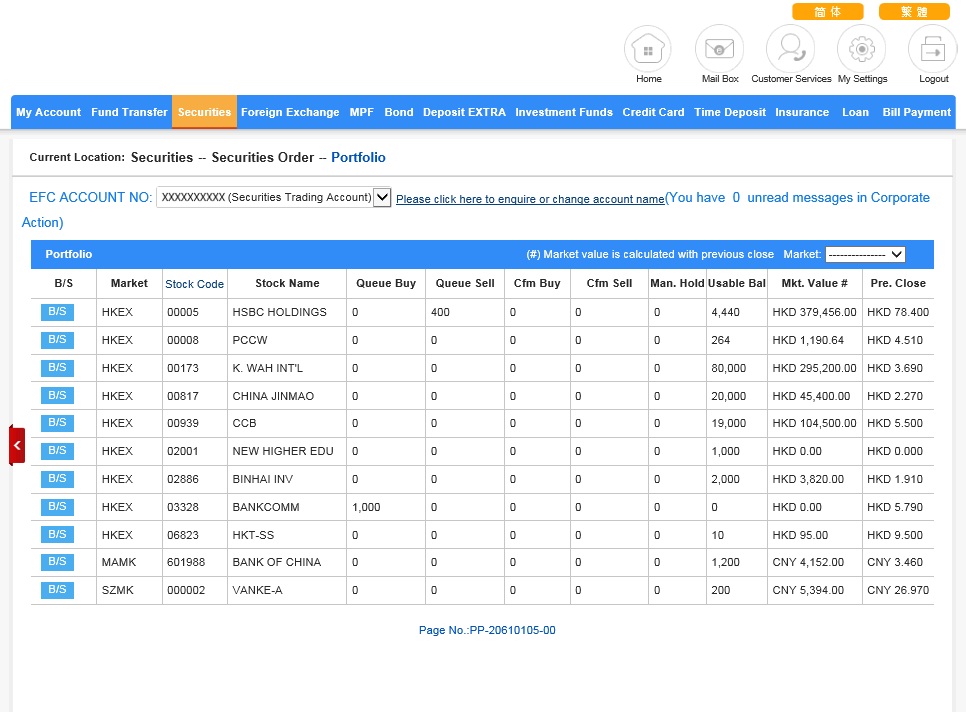Sort by Stock Code column header
The width and height of the screenshot is (966, 712).
(195, 284)
